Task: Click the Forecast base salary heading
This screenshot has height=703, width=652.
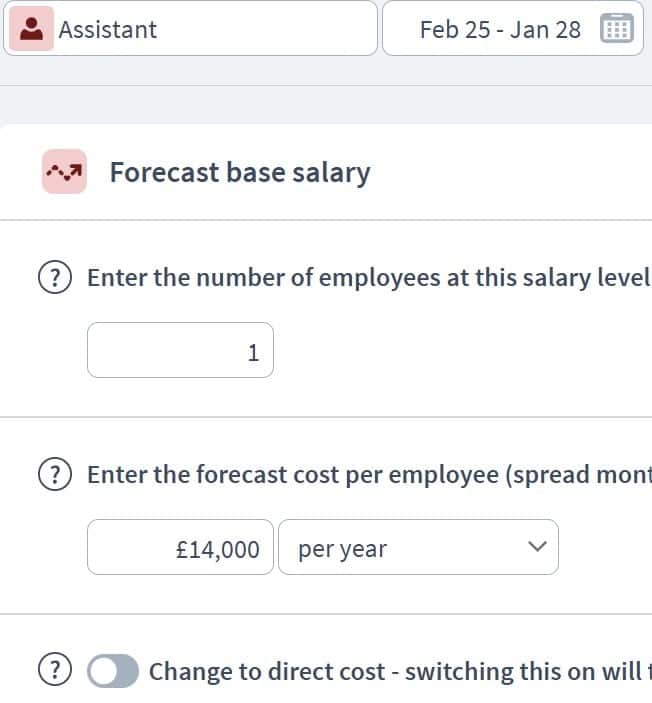Action: [x=240, y=173]
